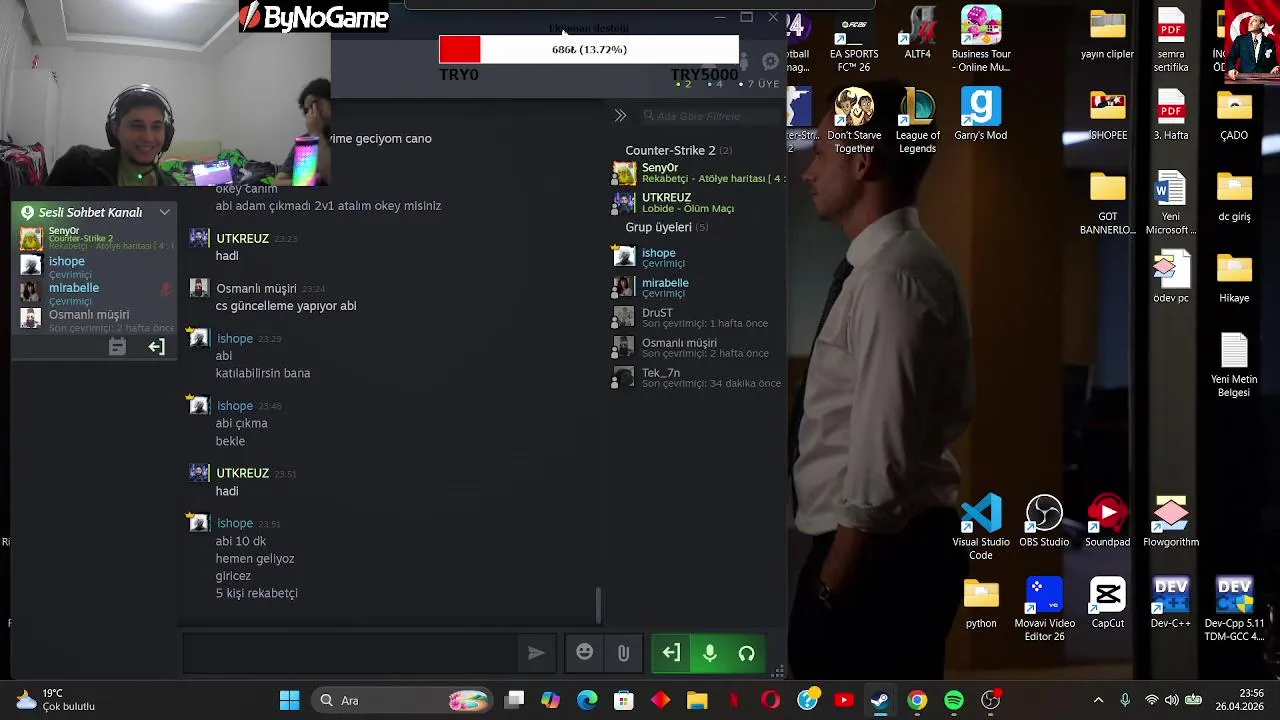Screen dimensions: 1280x720
Task: Launch Garry's Mod from desktop
Action: [981, 114]
